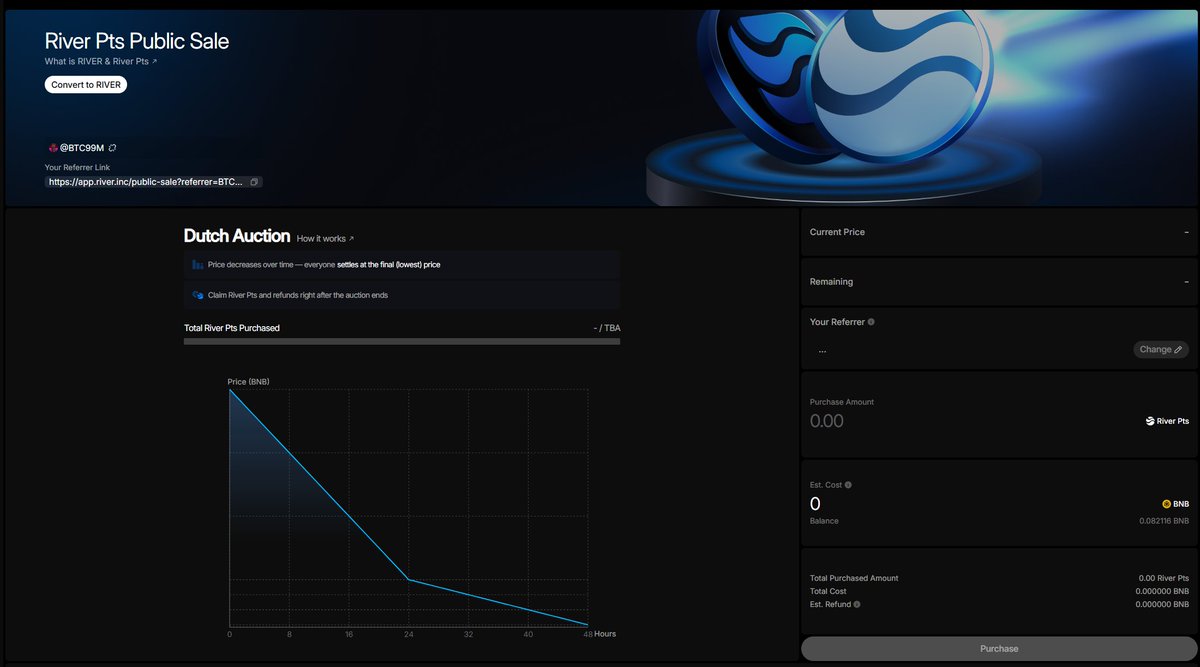The width and height of the screenshot is (1200, 667).
Task: Click the claim icon beside refunds note
Action: click(198, 296)
